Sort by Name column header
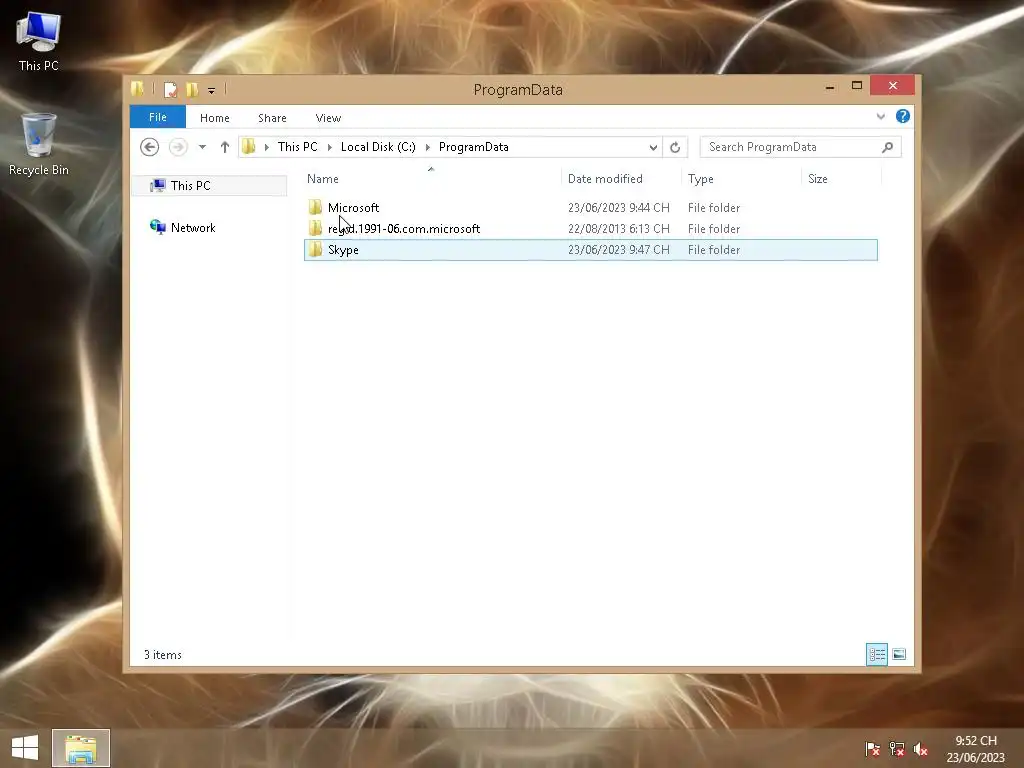 [x=323, y=179]
